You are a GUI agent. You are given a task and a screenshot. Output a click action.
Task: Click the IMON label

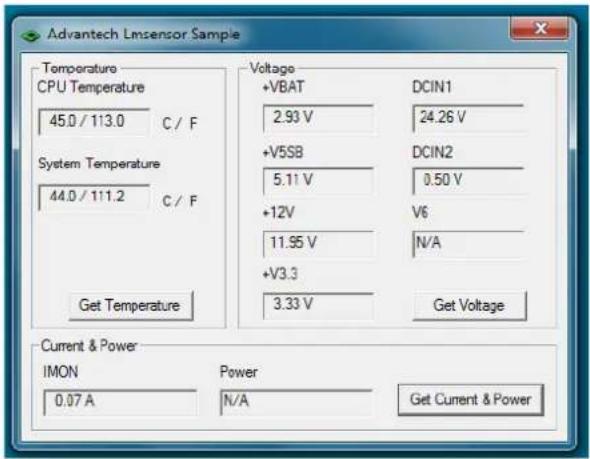(x=61, y=372)
